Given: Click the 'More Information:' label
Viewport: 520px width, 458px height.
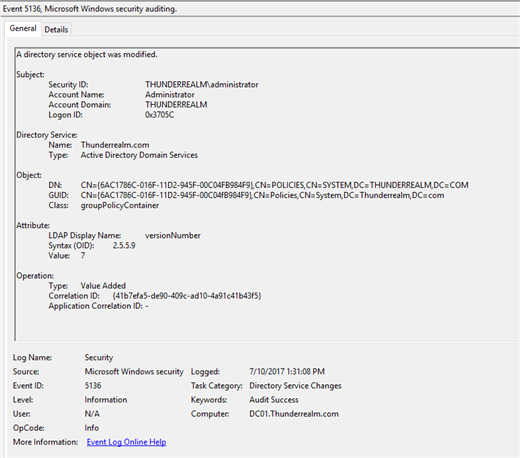Looking at the screenshot, I should pos(45,442).
